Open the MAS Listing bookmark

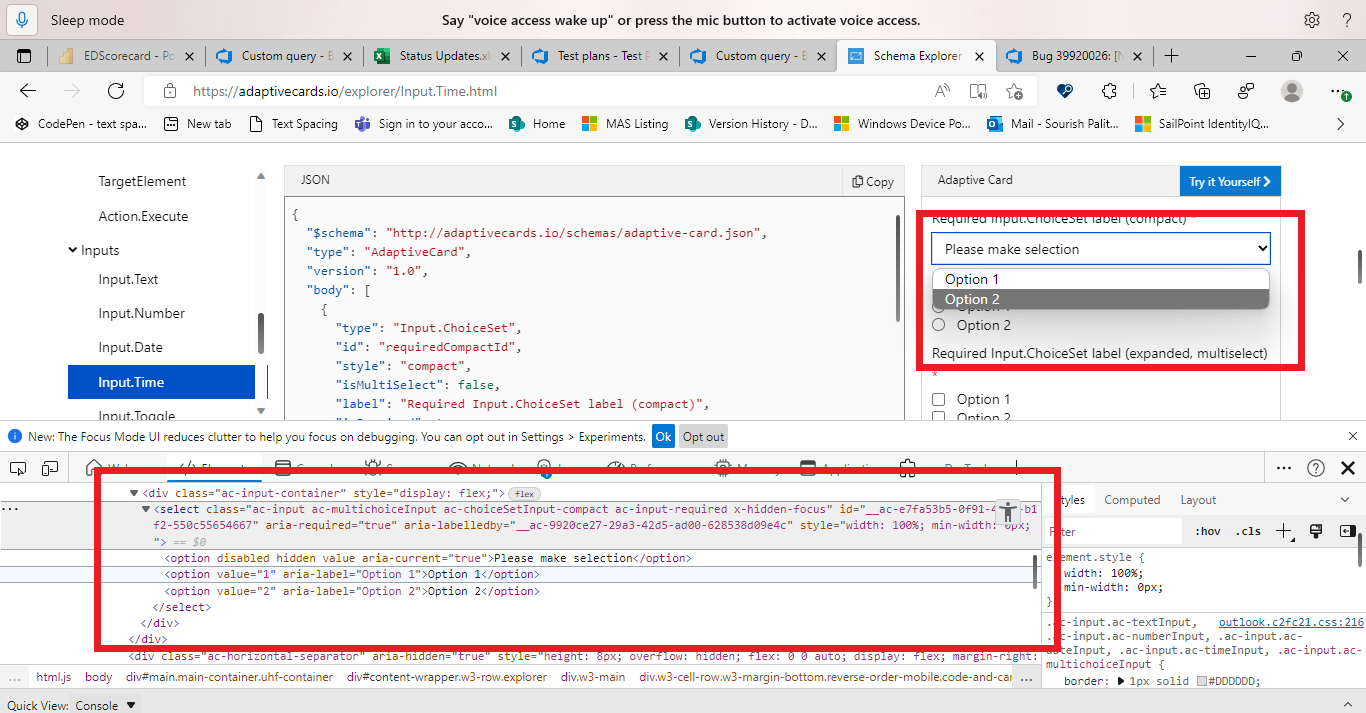click(627, 124)
